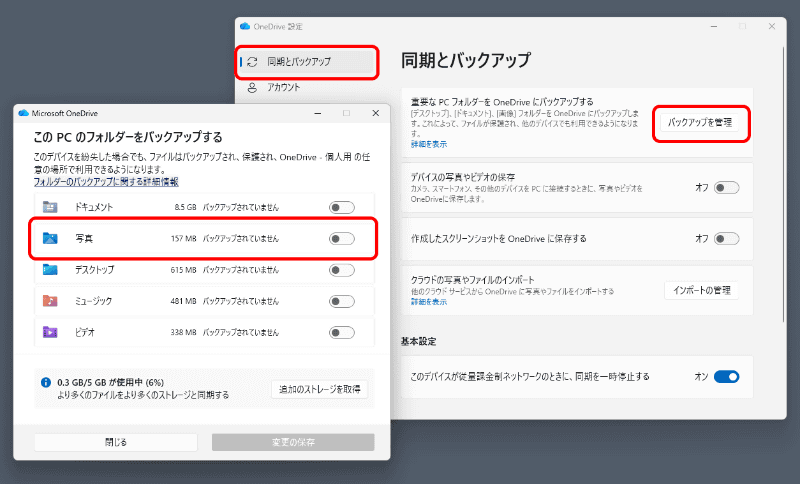Image resolution: width=800 pixels, height=484 pixels.
Task: Click バックアップを管理 button
Action: pyautogui.click(x=699, y=122)
